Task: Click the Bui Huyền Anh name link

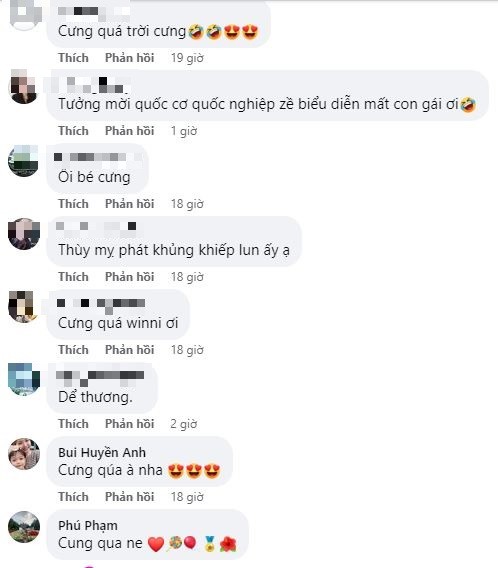Action: coord(102,452)
